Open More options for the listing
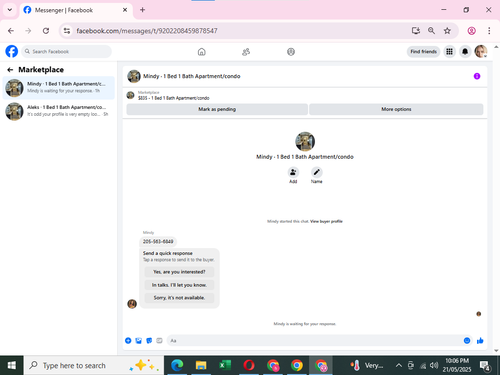The image size is (500, 375). click(396, 109)
